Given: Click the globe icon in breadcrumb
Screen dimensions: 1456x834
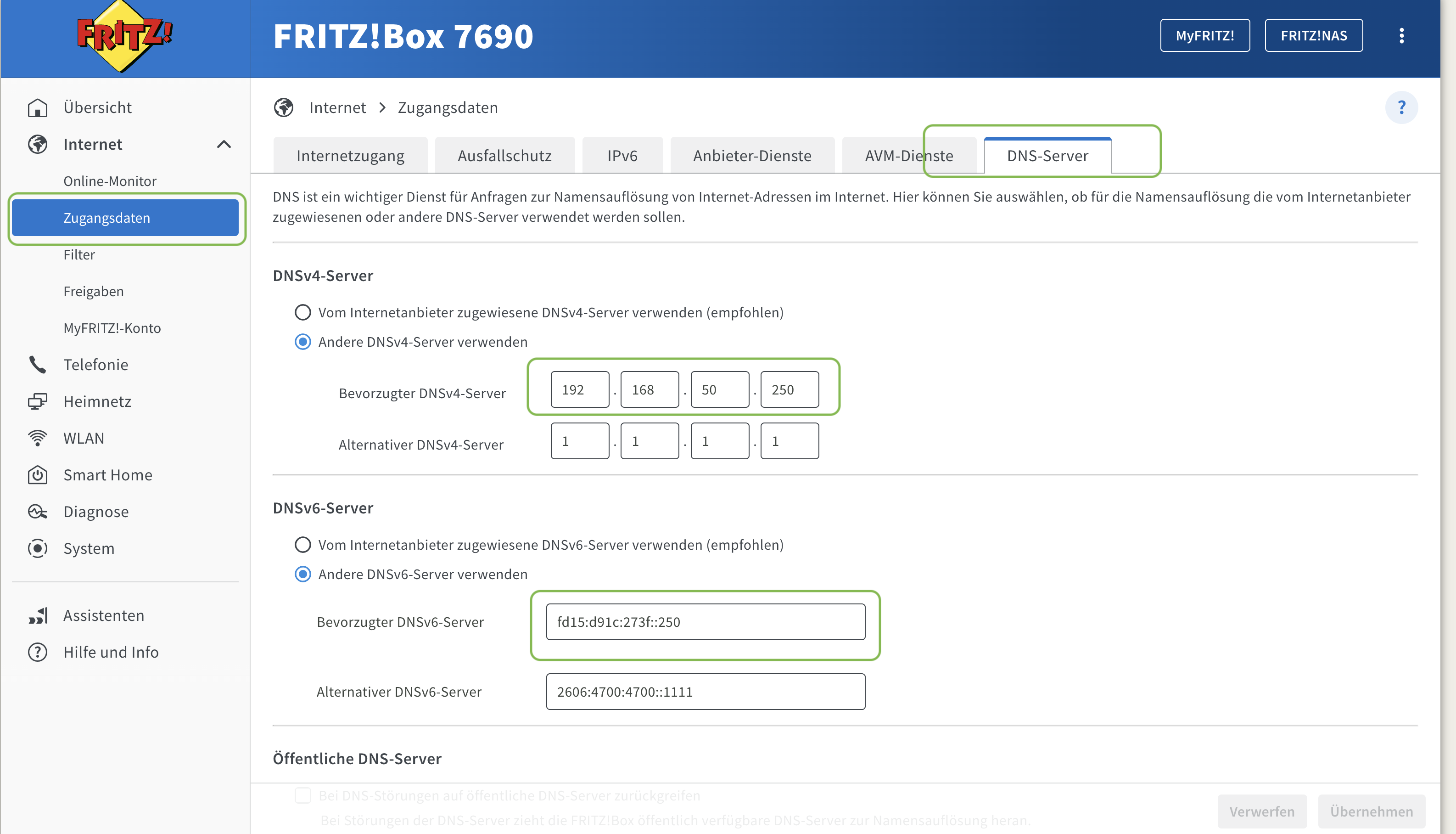Looking at the screenshot, I should pos(283,107).
